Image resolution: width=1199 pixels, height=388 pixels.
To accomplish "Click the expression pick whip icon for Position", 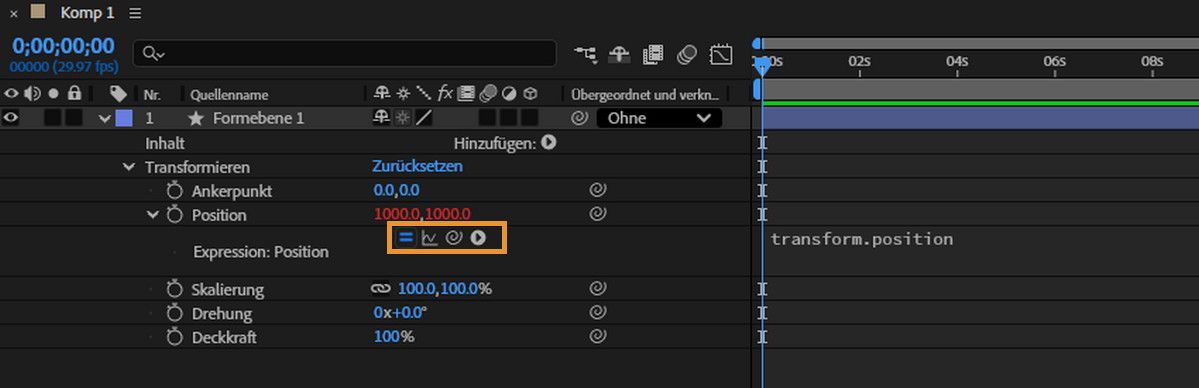I will coord(453,238).
